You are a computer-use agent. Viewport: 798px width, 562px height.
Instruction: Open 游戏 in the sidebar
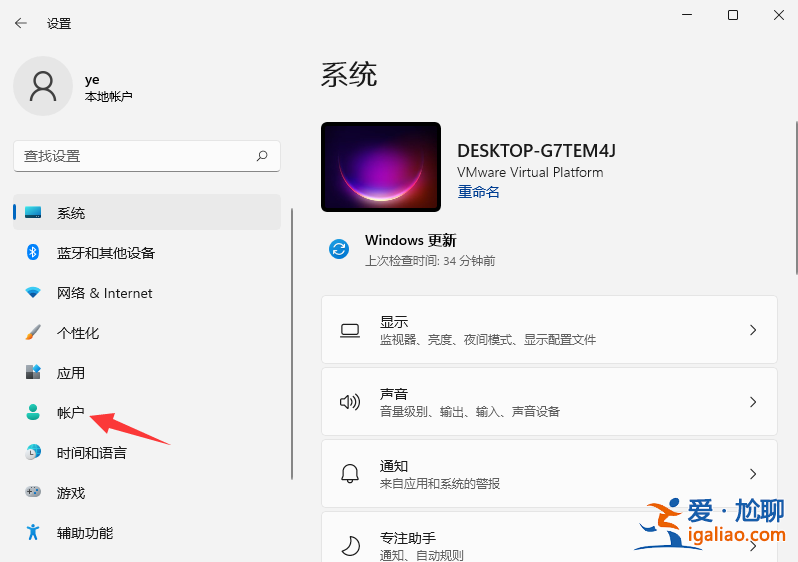coord(147,492)
